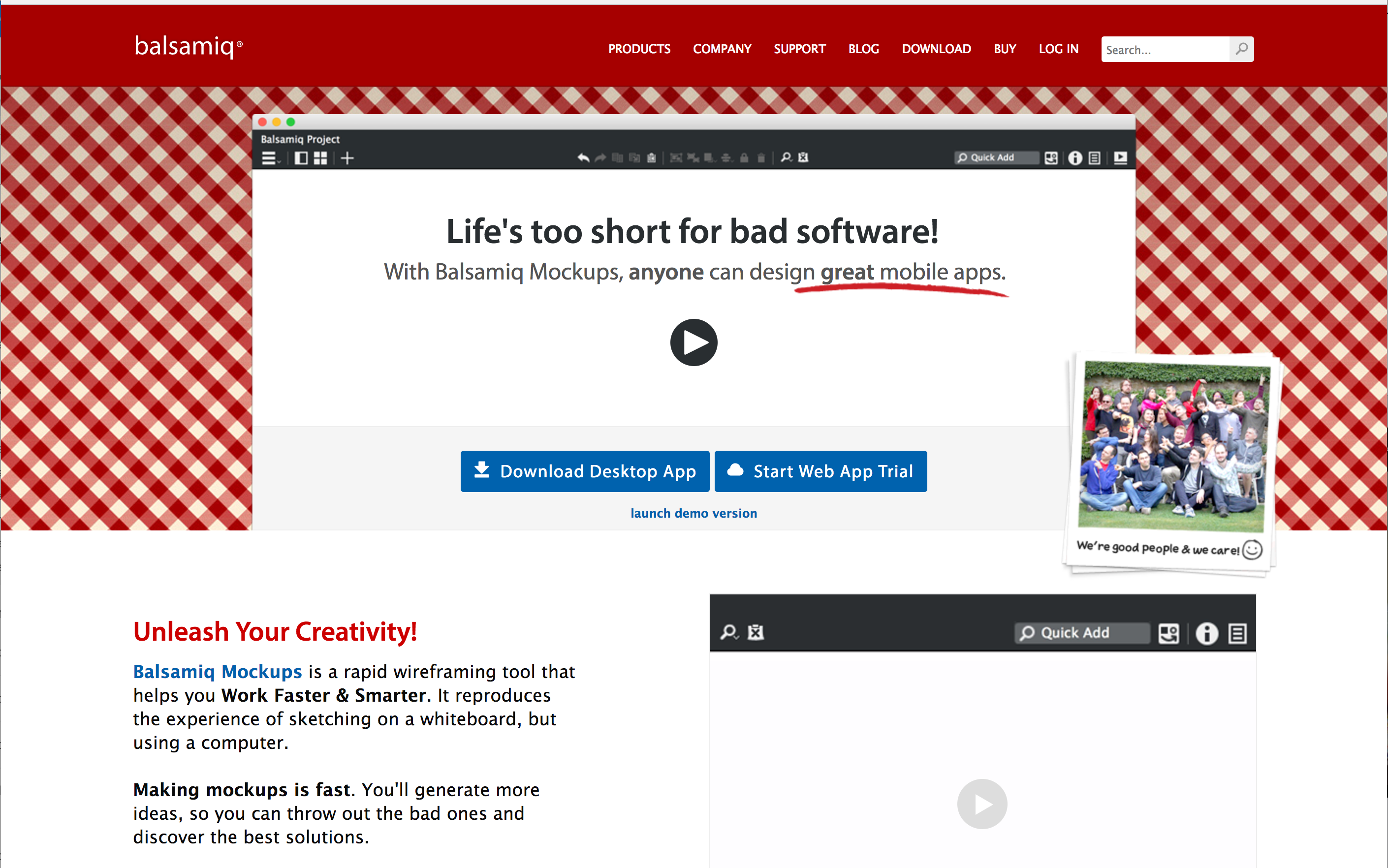This screenshot has width=1388, height=868.
Task: Follow the launch demo version link
Action: pos(693,513)
